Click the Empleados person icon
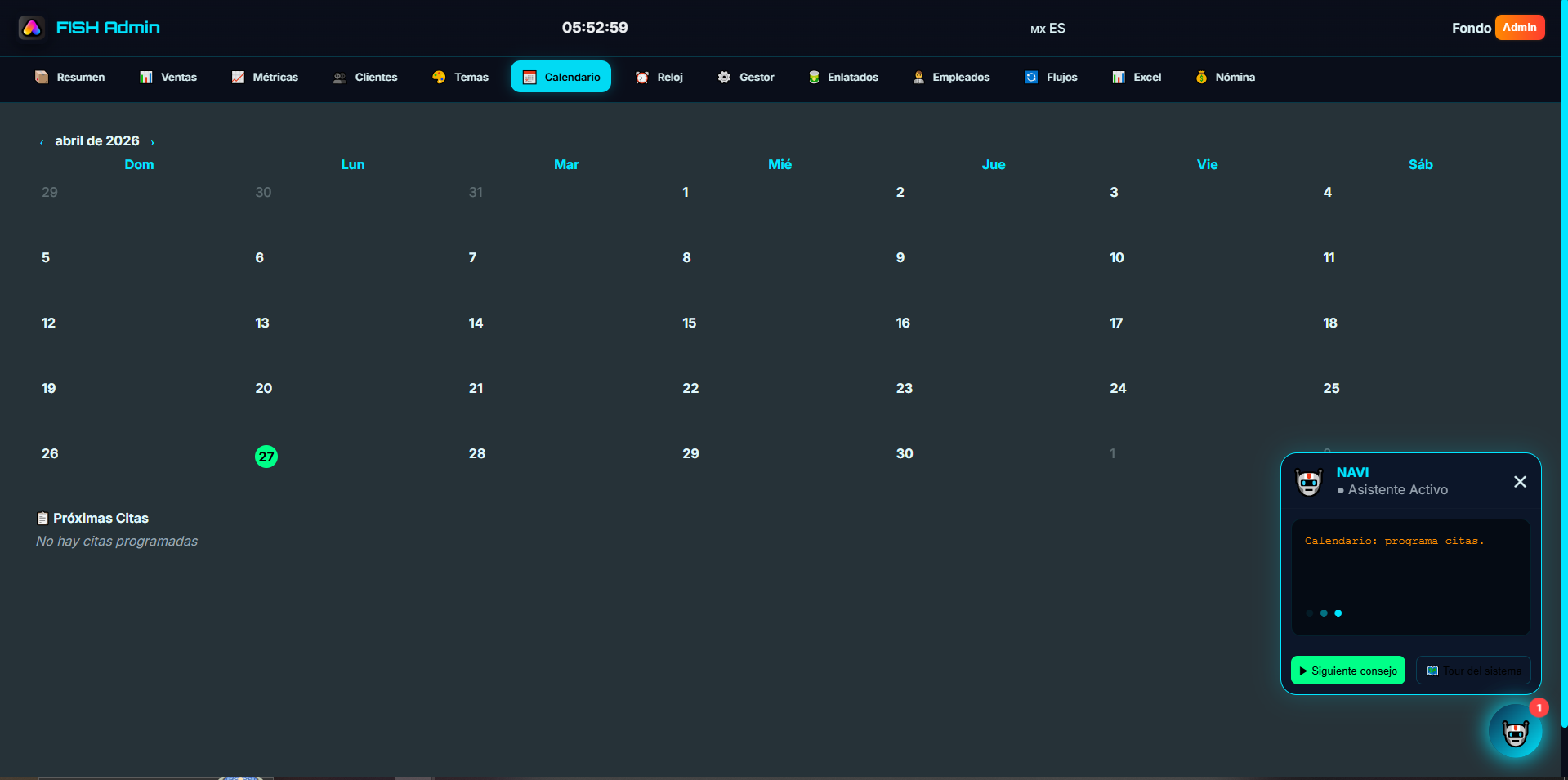 pos(918,77)
